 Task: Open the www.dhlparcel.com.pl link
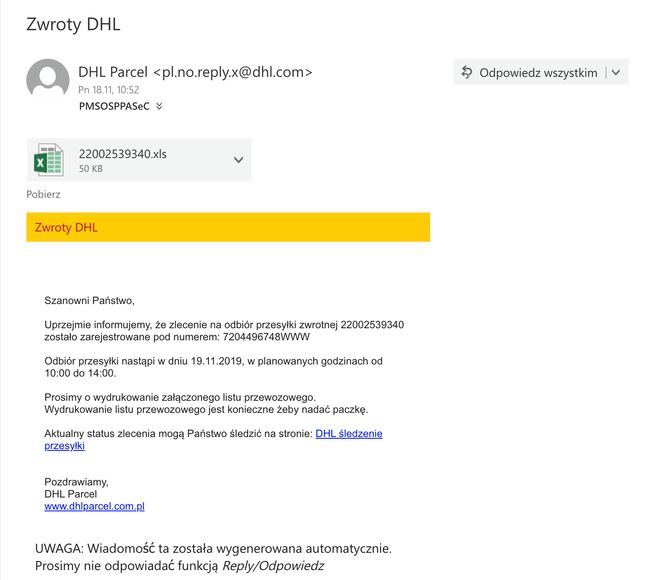(x=94, y=506)
